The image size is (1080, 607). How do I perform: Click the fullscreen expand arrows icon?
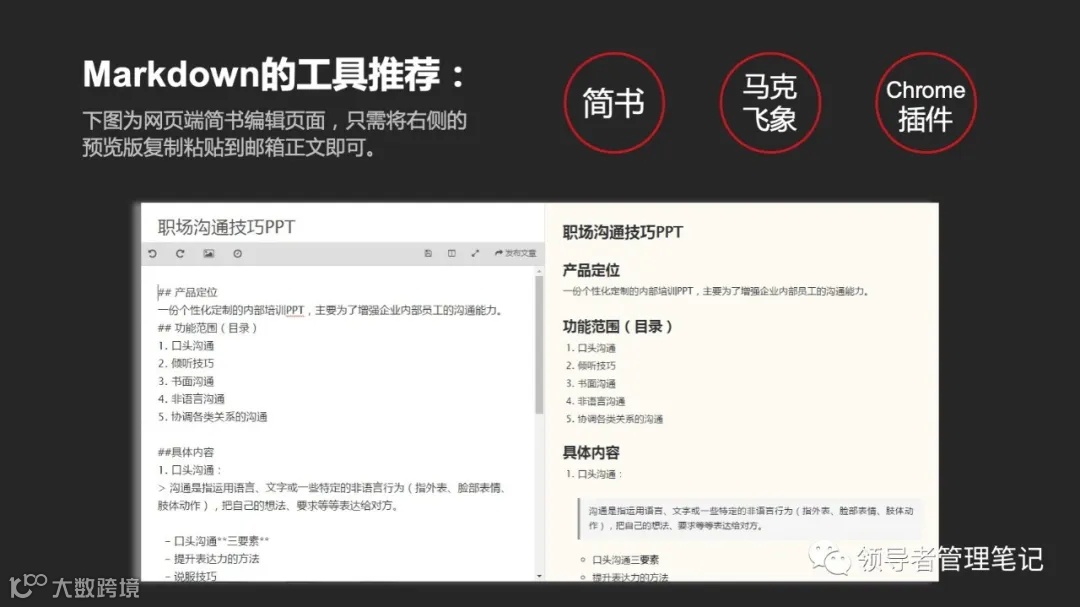point(473,253)
